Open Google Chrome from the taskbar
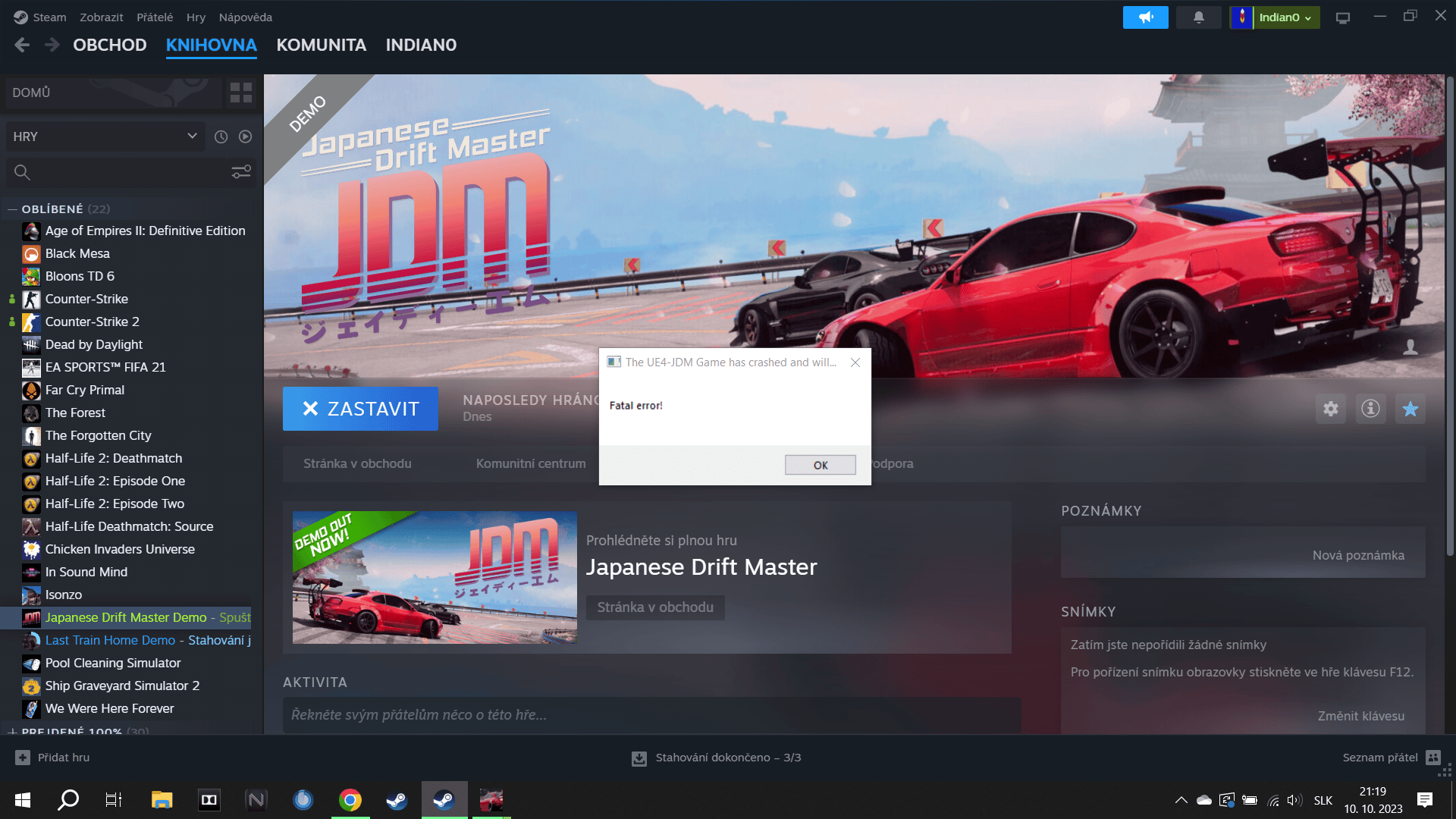 click(350, 799)
